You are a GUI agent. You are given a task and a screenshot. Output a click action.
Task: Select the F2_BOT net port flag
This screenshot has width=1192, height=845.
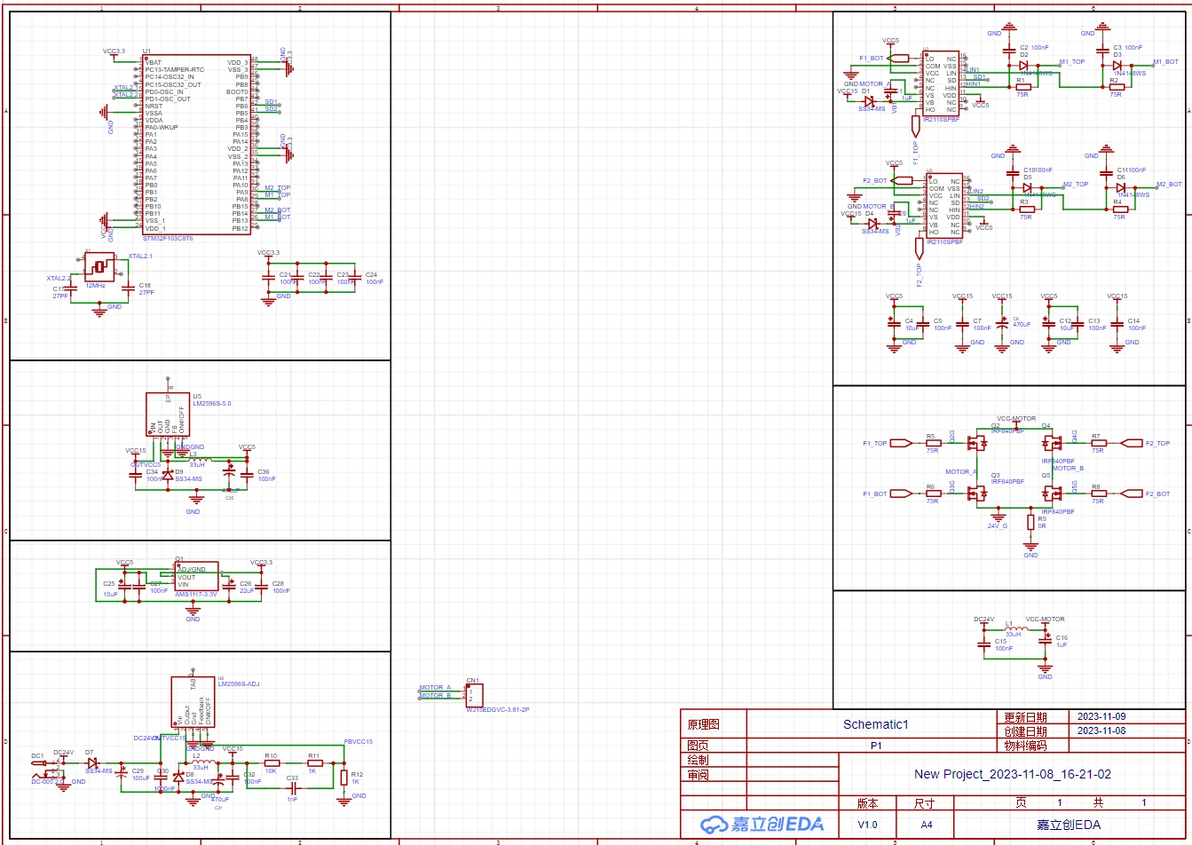1132,494
